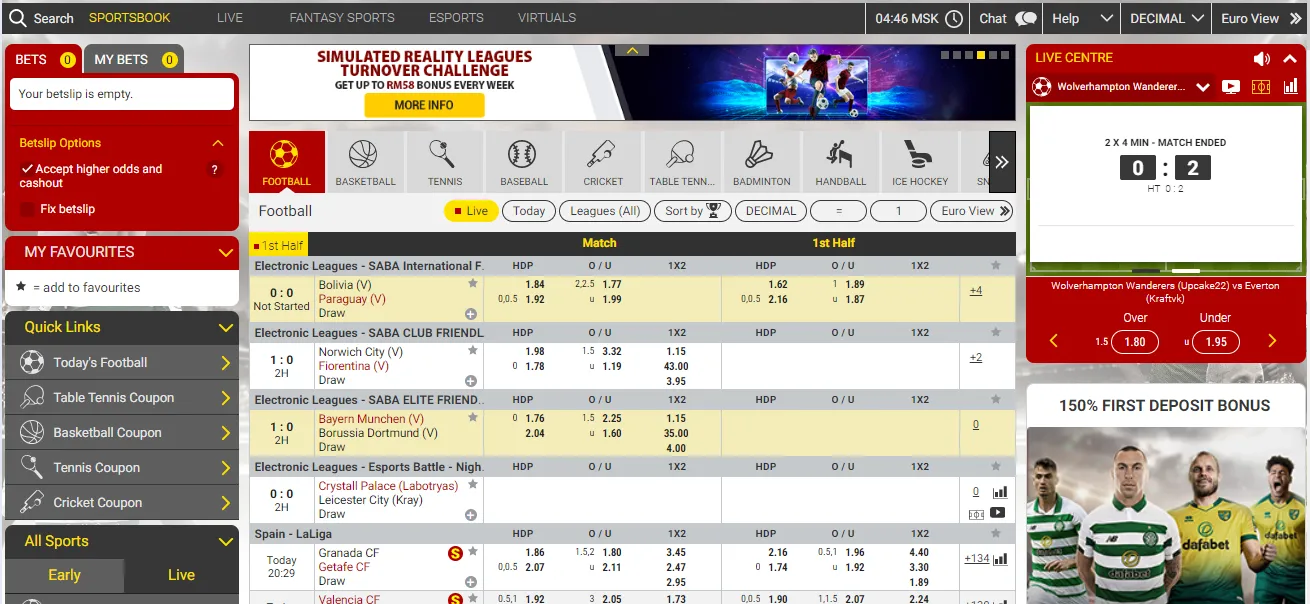
Task: Show more sports with double-arrow button
Action: tap(1002, 162)
